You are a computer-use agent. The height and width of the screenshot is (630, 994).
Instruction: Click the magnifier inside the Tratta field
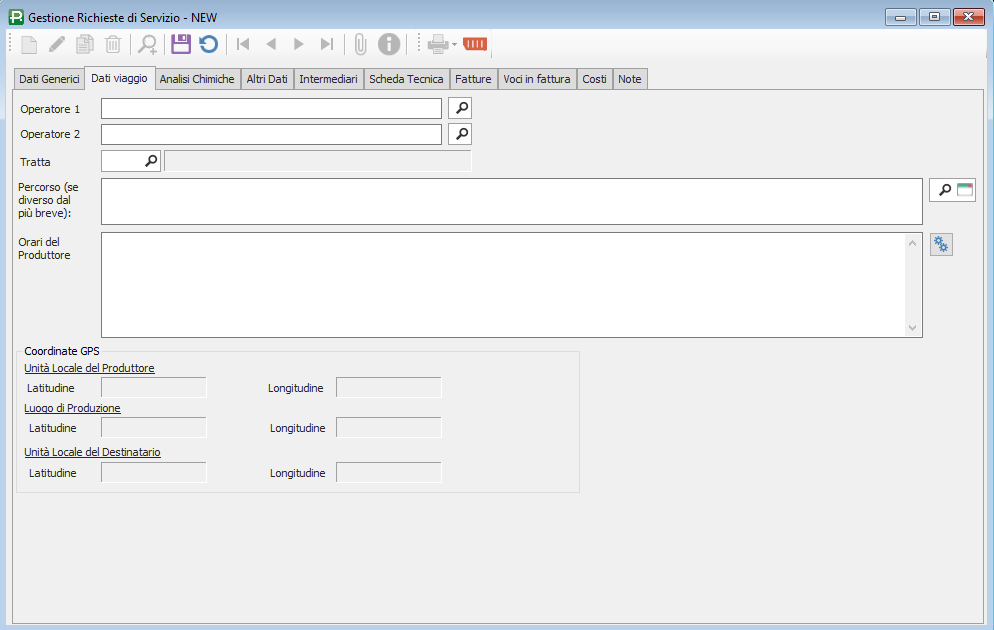[151, 160]
